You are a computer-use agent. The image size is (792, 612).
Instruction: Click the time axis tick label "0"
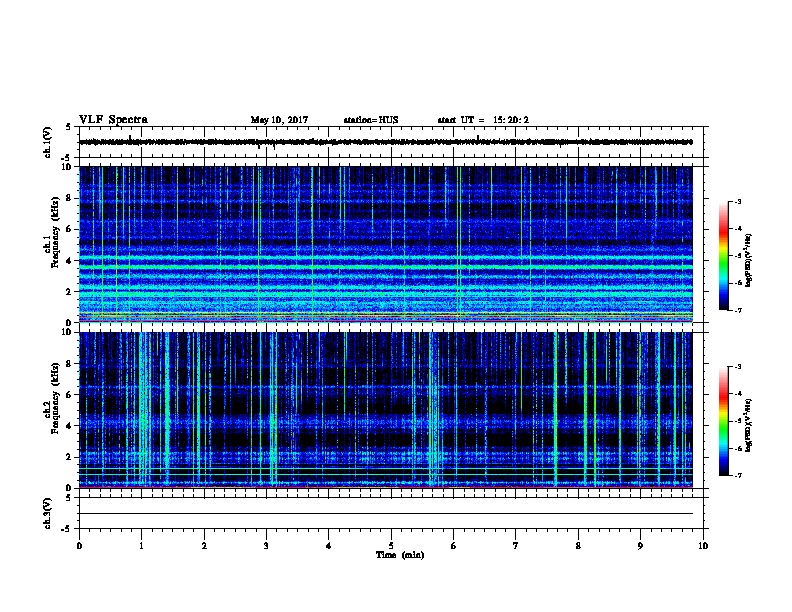[x=79, y=546]
